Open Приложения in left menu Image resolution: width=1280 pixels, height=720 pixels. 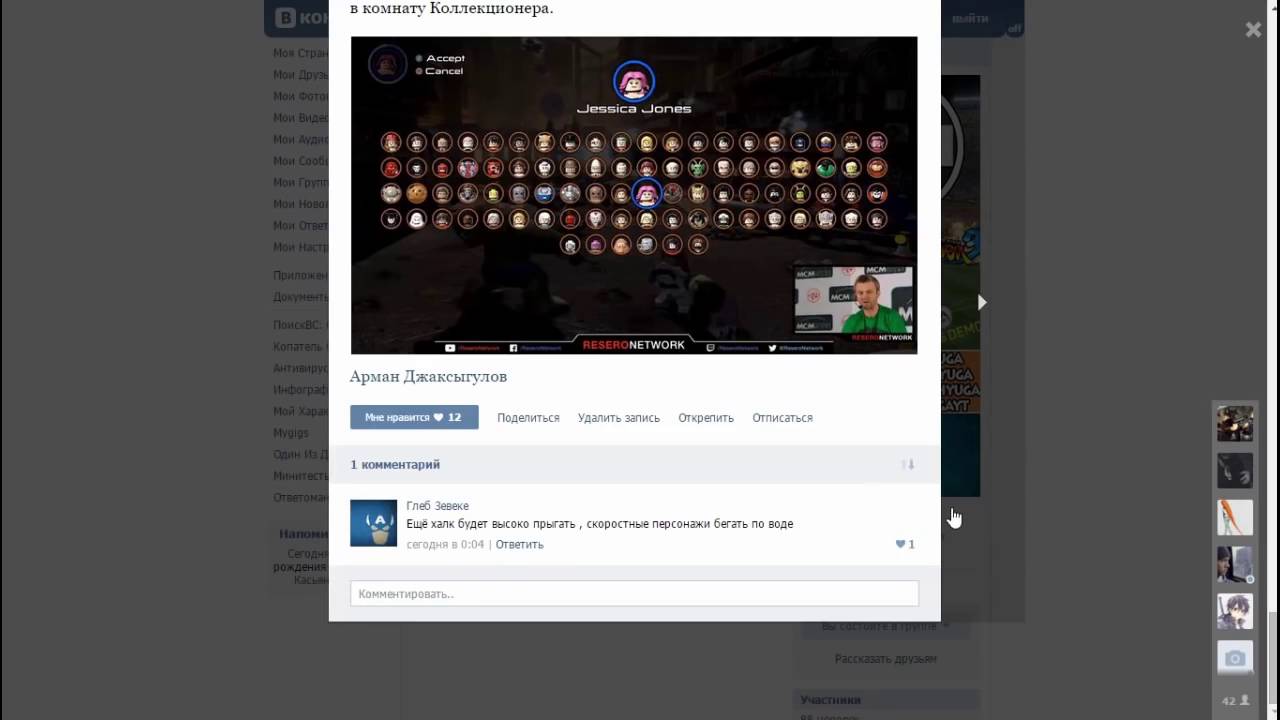click(301, 275)
